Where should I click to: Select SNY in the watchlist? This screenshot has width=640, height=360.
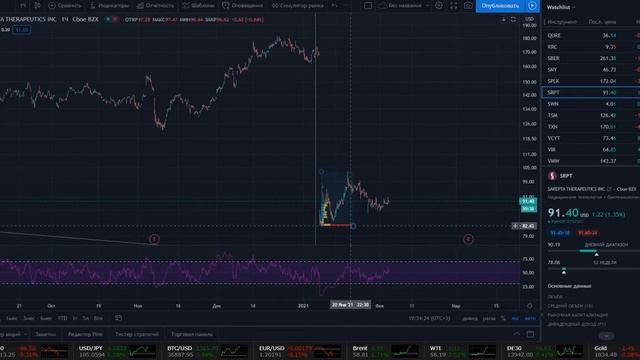pyautogui.click(x=591, y=70)
